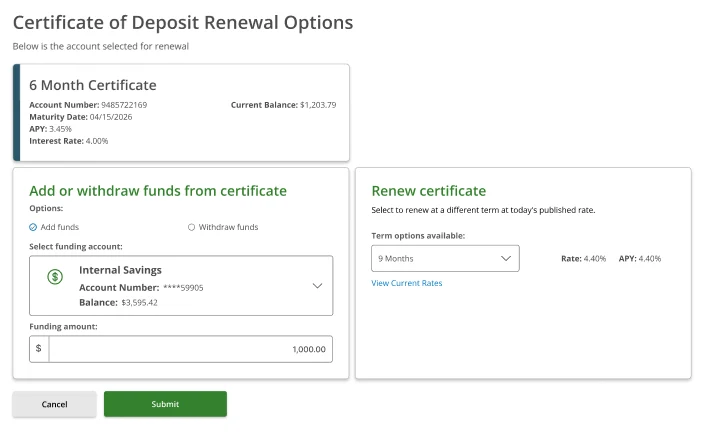Open the 9 Months term options dropdown
This screenshot has width=706, height=432.
(x=445, y=259)
